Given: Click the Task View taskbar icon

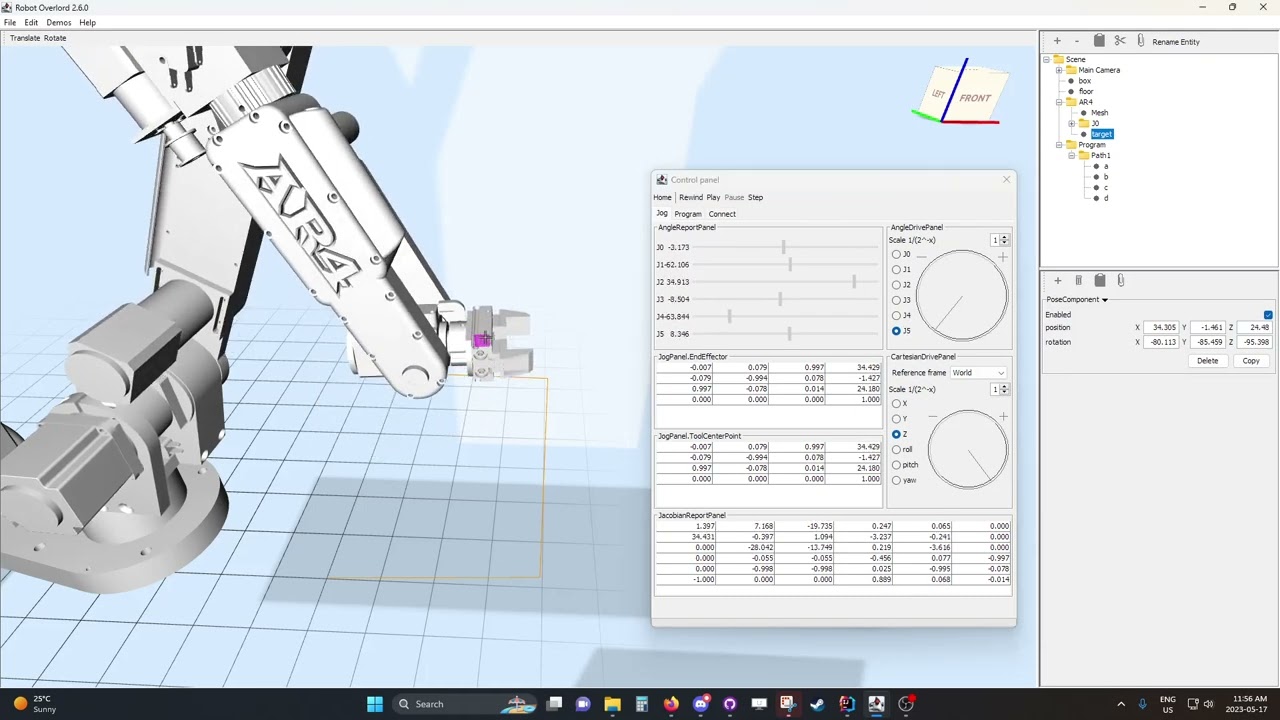Looking at the screenshot, I should tap(554, 704).
